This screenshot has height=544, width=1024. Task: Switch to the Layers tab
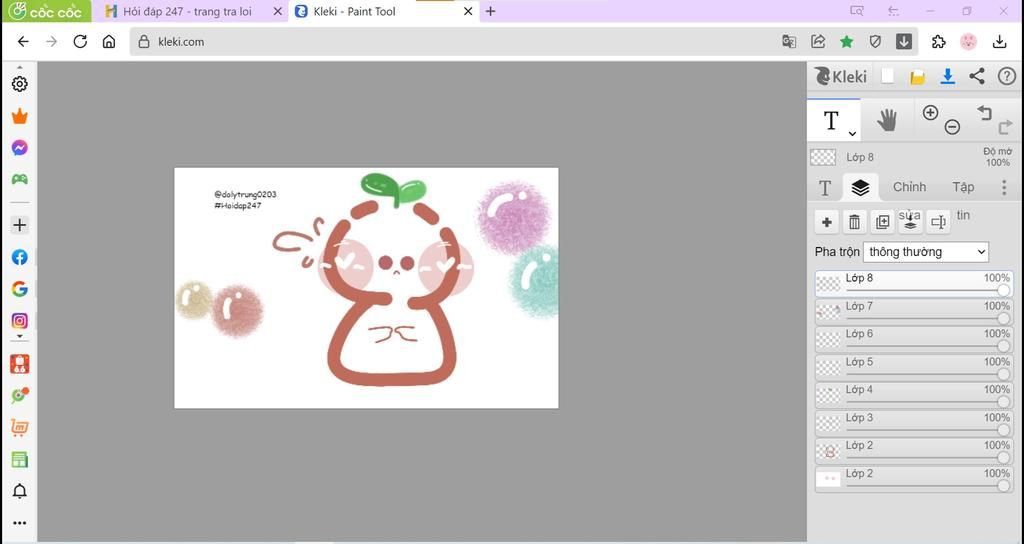pyautogui.click(x=860, y=187)
